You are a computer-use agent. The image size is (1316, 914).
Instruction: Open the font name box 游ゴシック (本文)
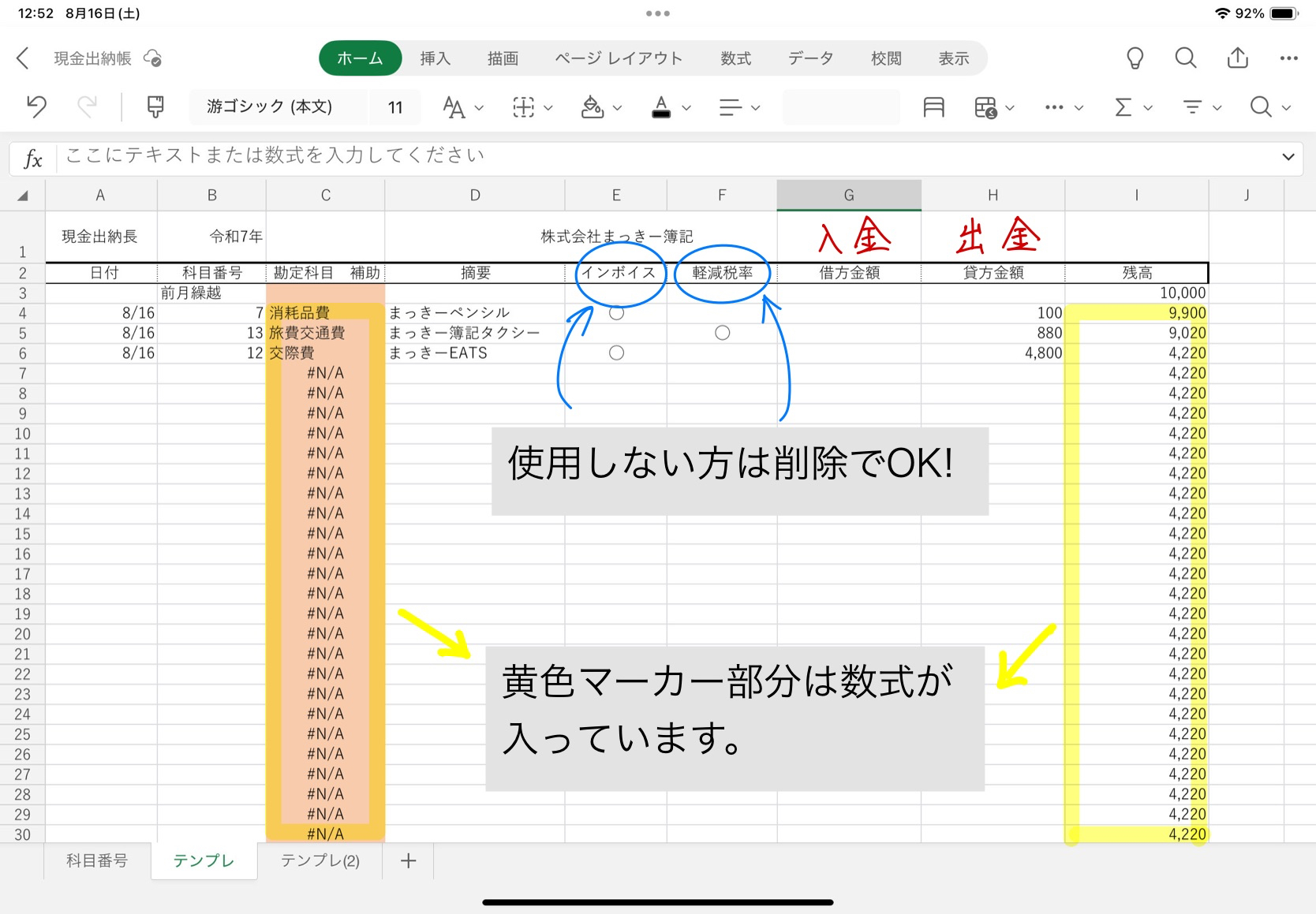pos(278,107)
